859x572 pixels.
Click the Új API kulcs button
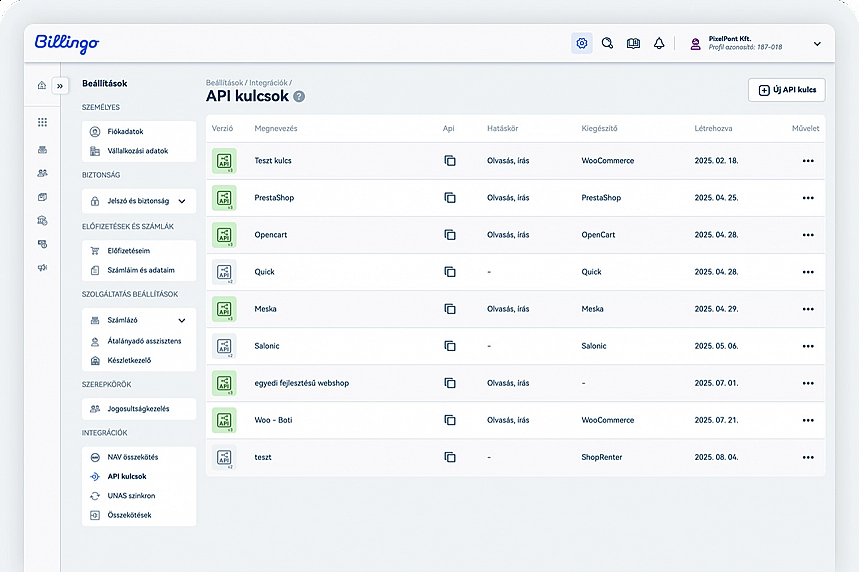pyautogui.click(x=786, y=90)
